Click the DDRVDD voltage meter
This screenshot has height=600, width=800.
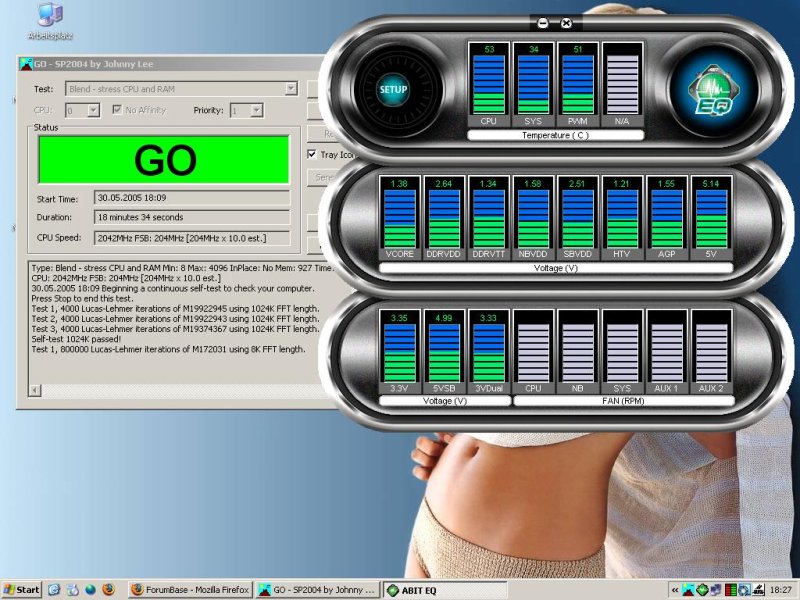(x=444, y=218)
